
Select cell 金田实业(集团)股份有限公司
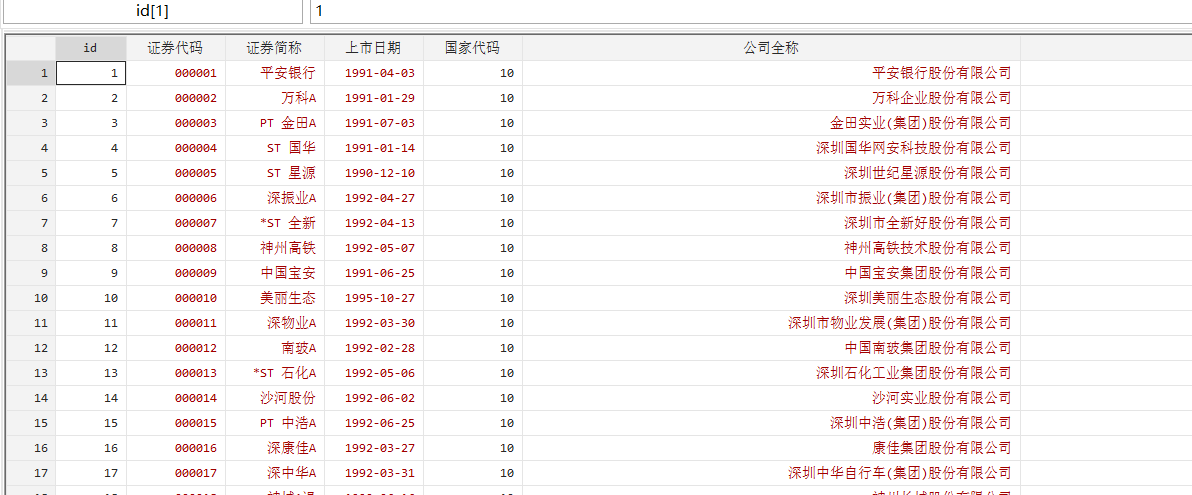771,123
